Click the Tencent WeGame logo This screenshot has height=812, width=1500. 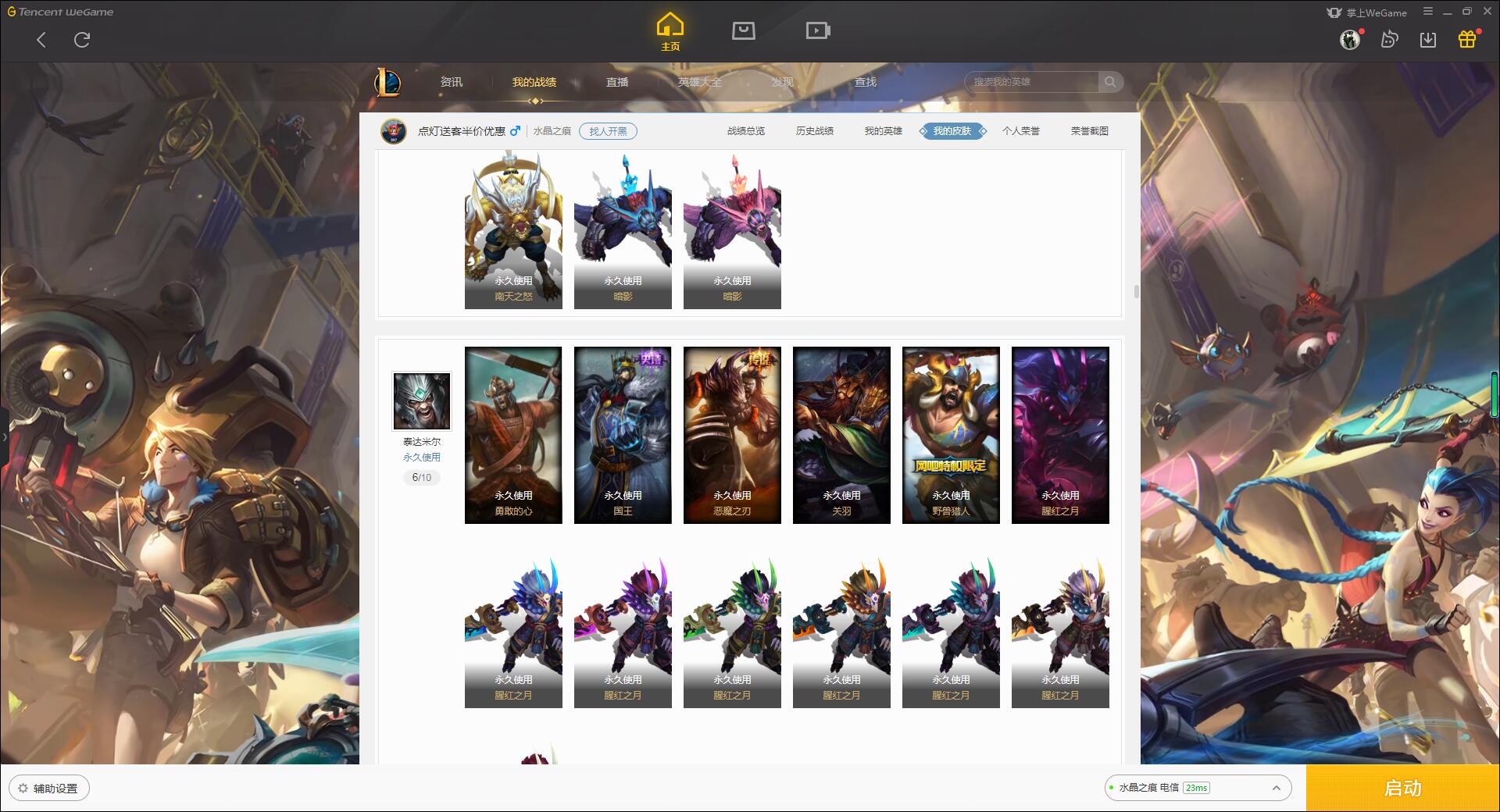(x=60, y=12)
